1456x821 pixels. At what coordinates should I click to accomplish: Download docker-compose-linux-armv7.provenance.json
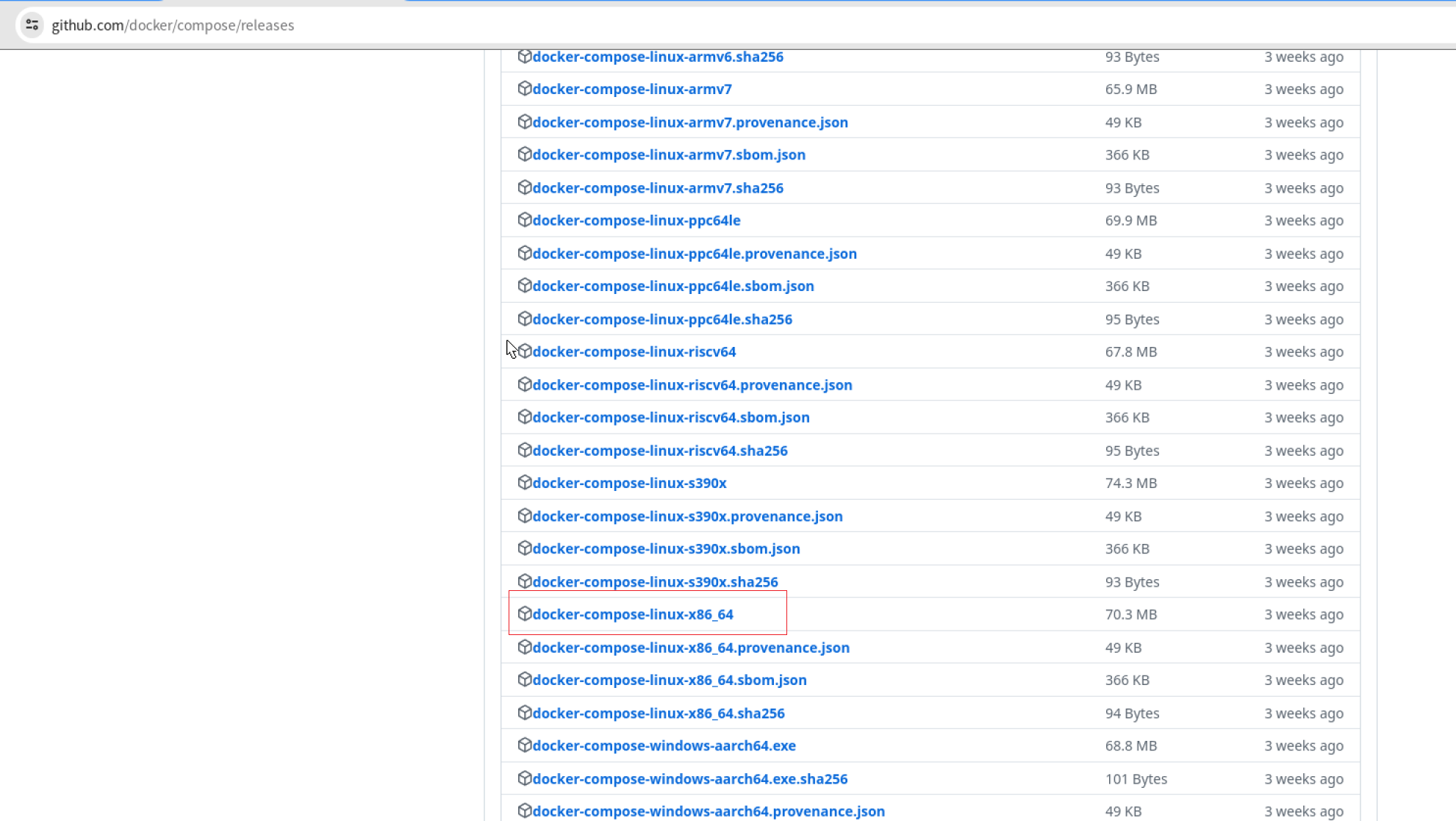689,122
